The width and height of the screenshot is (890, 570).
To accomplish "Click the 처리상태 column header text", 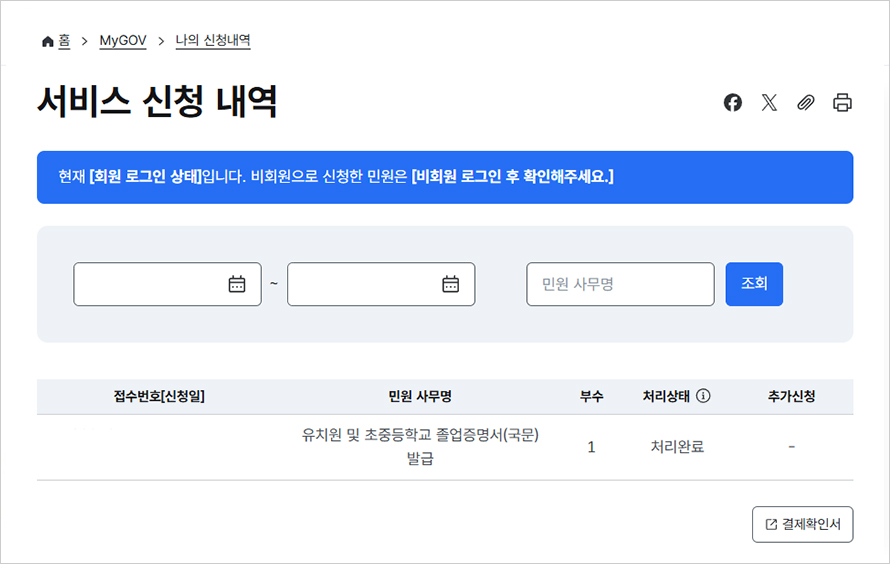I will pyautogui.click(x=666, y=396).
